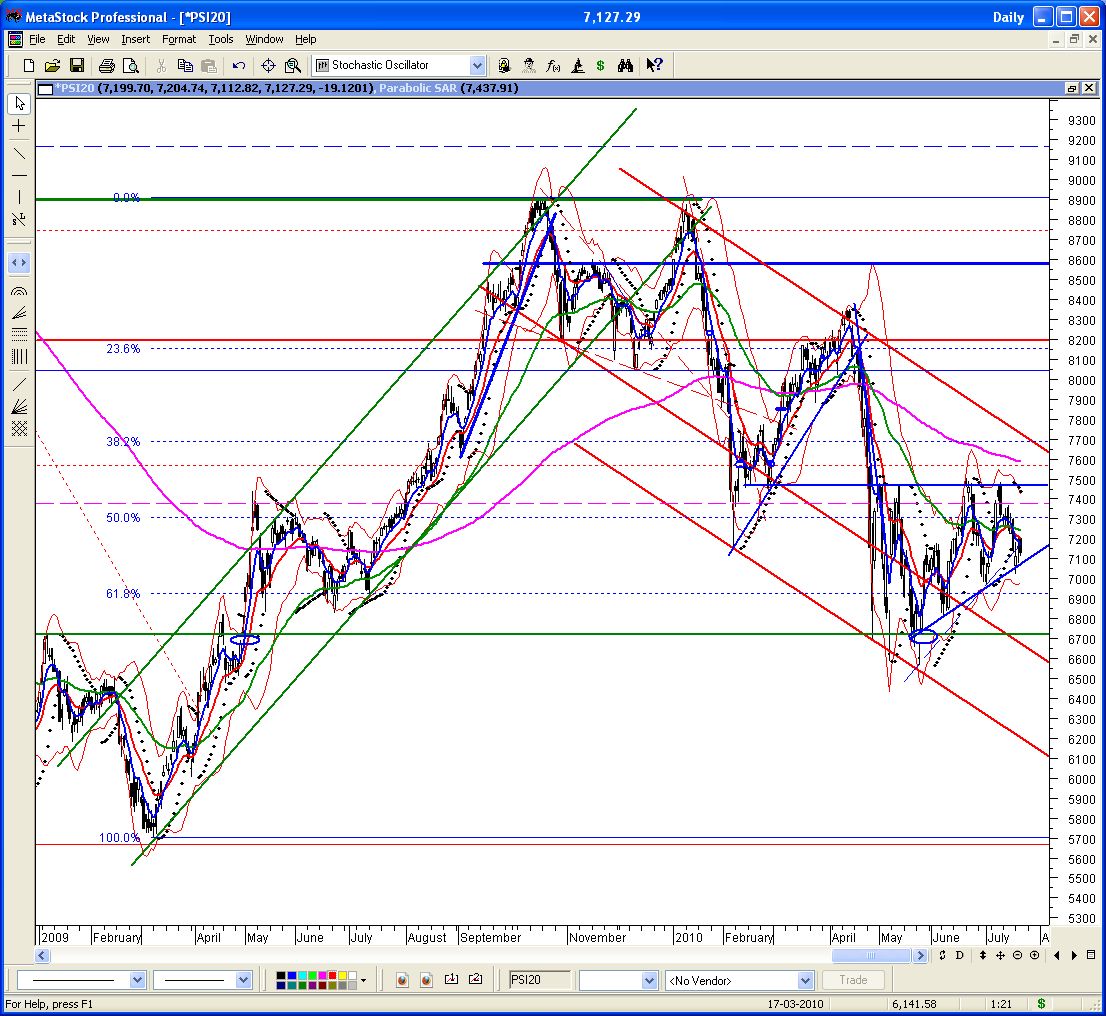The height and width of the screenshot is (1016, 1106).
Task: Open print preview
Action: click(130, 66)
